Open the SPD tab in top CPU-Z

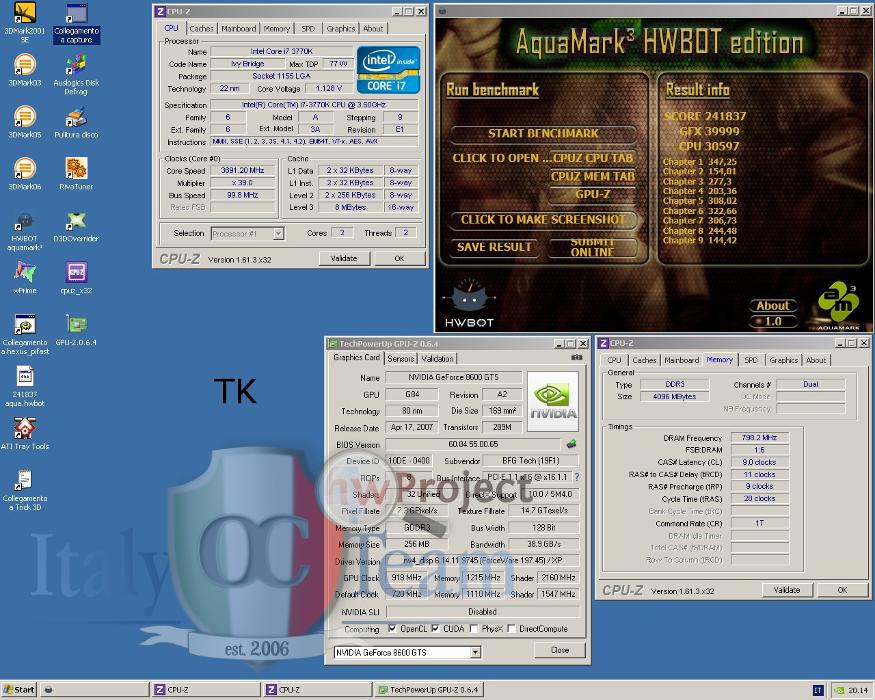308,28
